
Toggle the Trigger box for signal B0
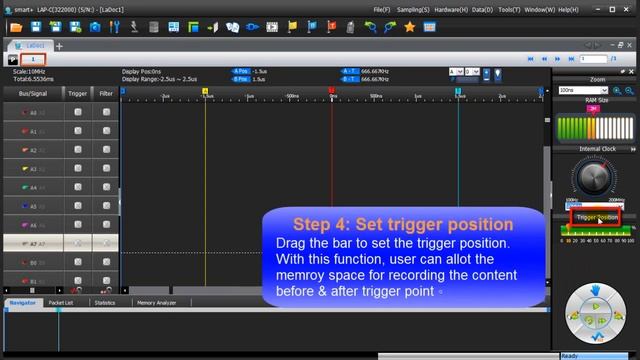point(78,262)
